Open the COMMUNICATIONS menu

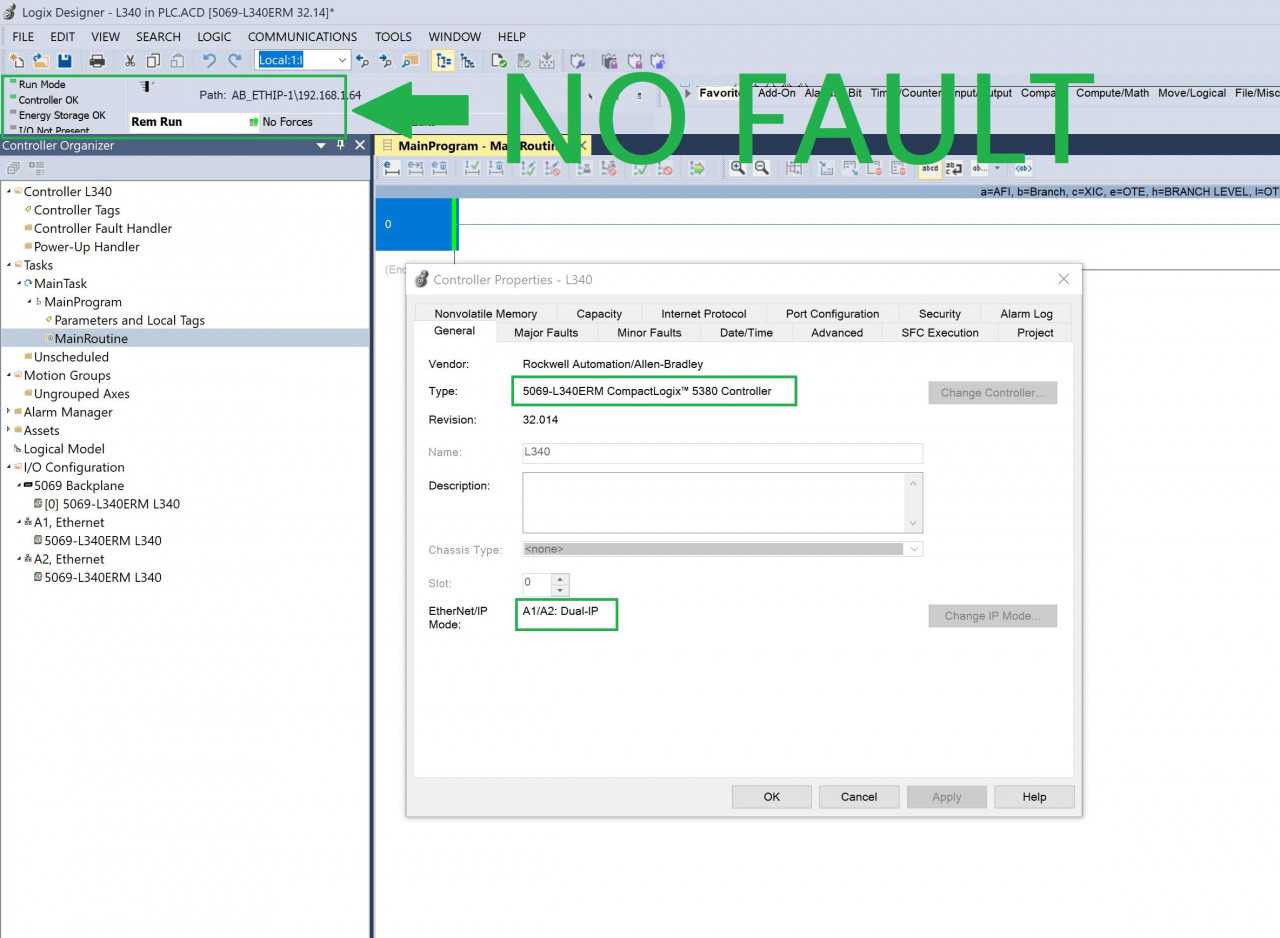[x=302, y=36]
